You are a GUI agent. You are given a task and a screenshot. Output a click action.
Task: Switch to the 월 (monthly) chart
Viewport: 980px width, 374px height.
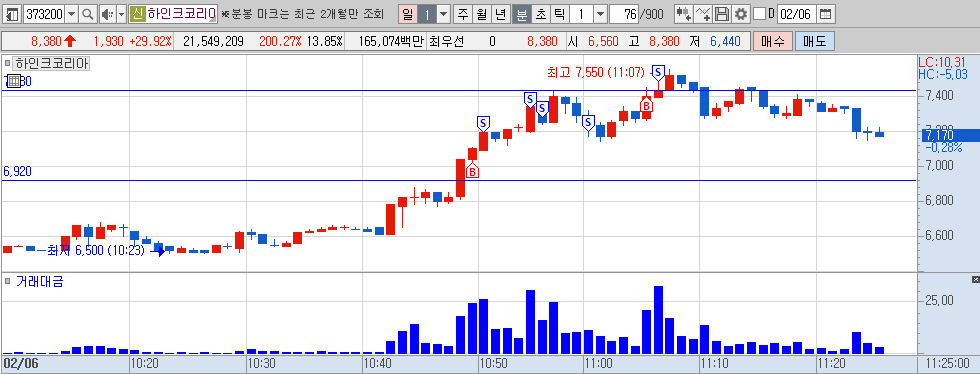481,13
